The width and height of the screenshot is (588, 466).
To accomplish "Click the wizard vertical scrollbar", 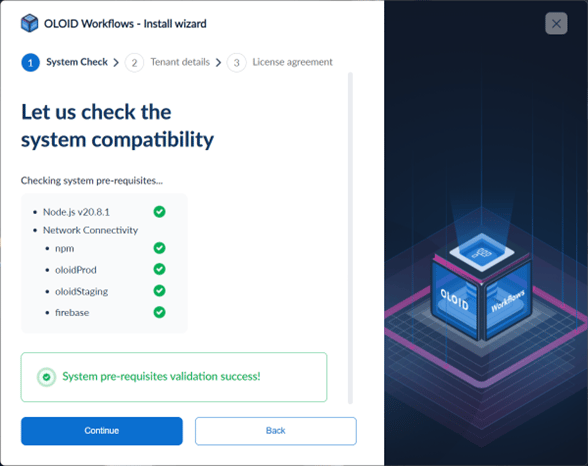I will [350, 238].
